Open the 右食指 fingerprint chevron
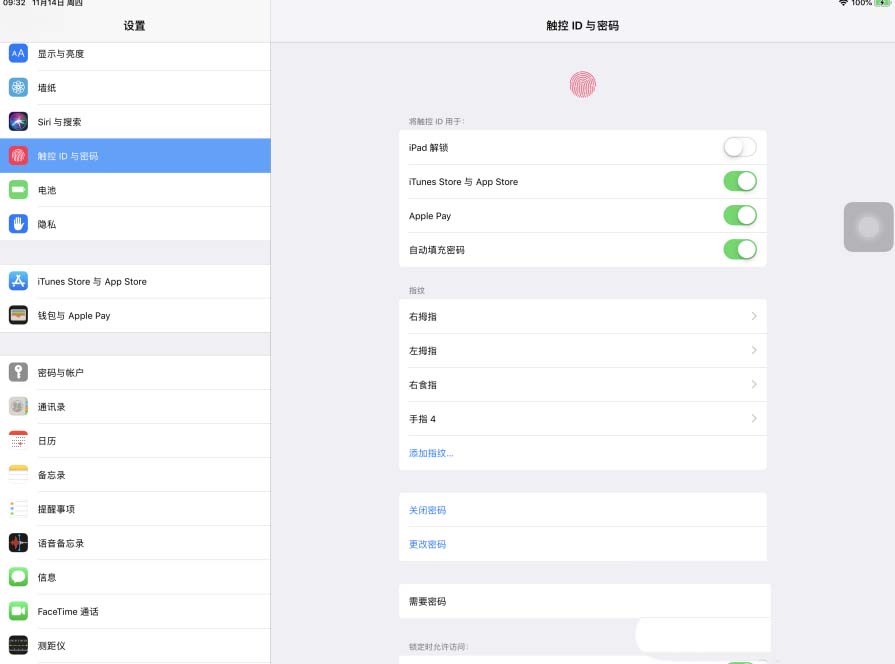The width and height of the screenshot is (895, 664). point(754,385)
